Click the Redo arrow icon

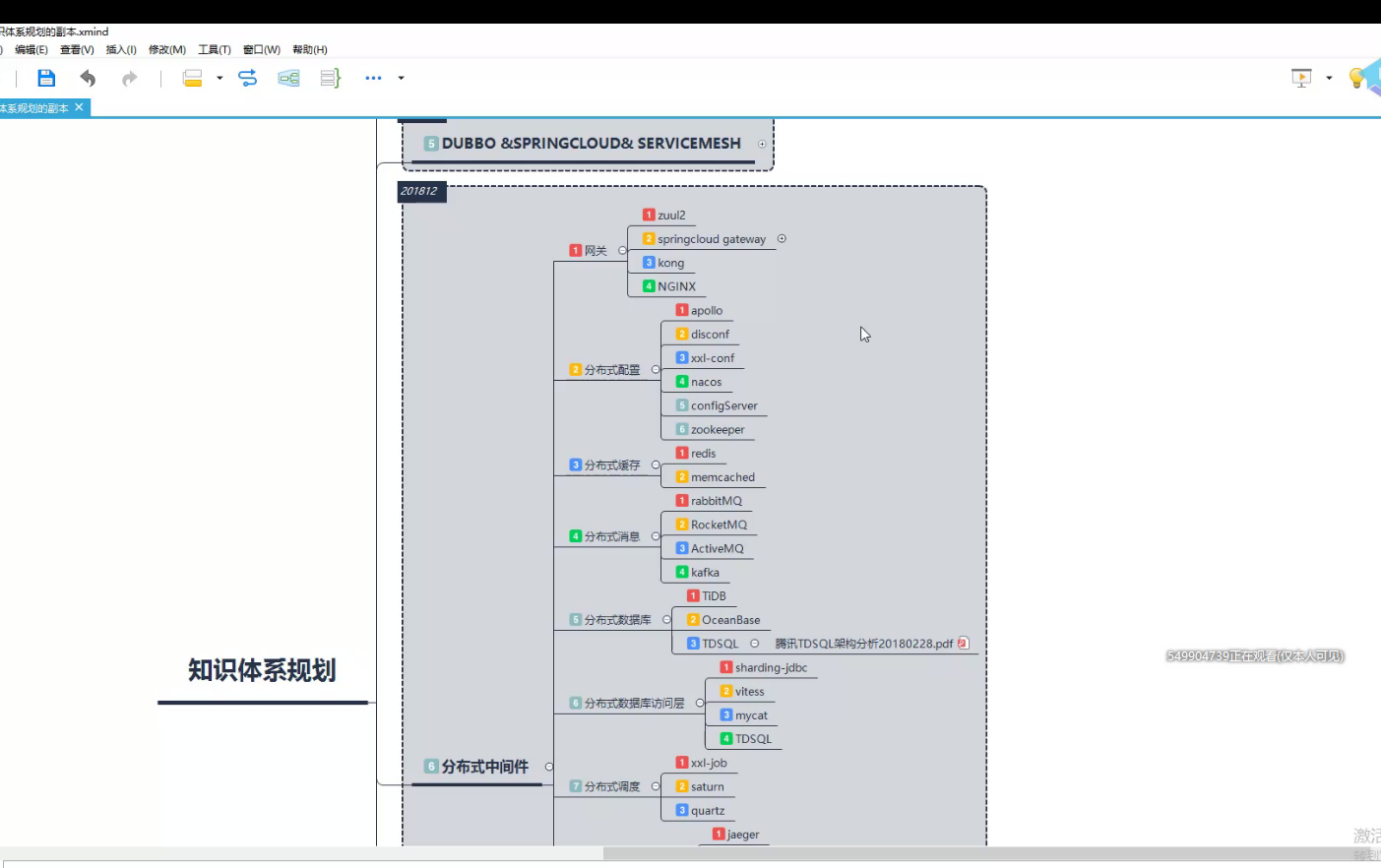129,79
